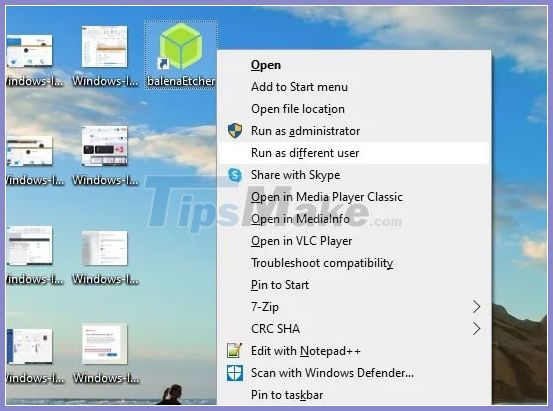Click the Skype icon in context menu
The height and width of the screenshot is (411, 553).
[x=235, y=175]
